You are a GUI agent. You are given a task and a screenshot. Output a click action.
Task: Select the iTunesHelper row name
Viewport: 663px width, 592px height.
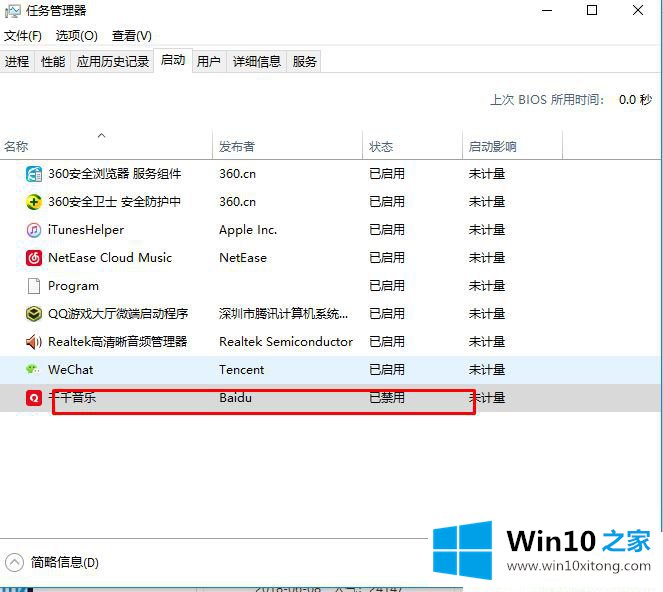click(x=86, y=230)
